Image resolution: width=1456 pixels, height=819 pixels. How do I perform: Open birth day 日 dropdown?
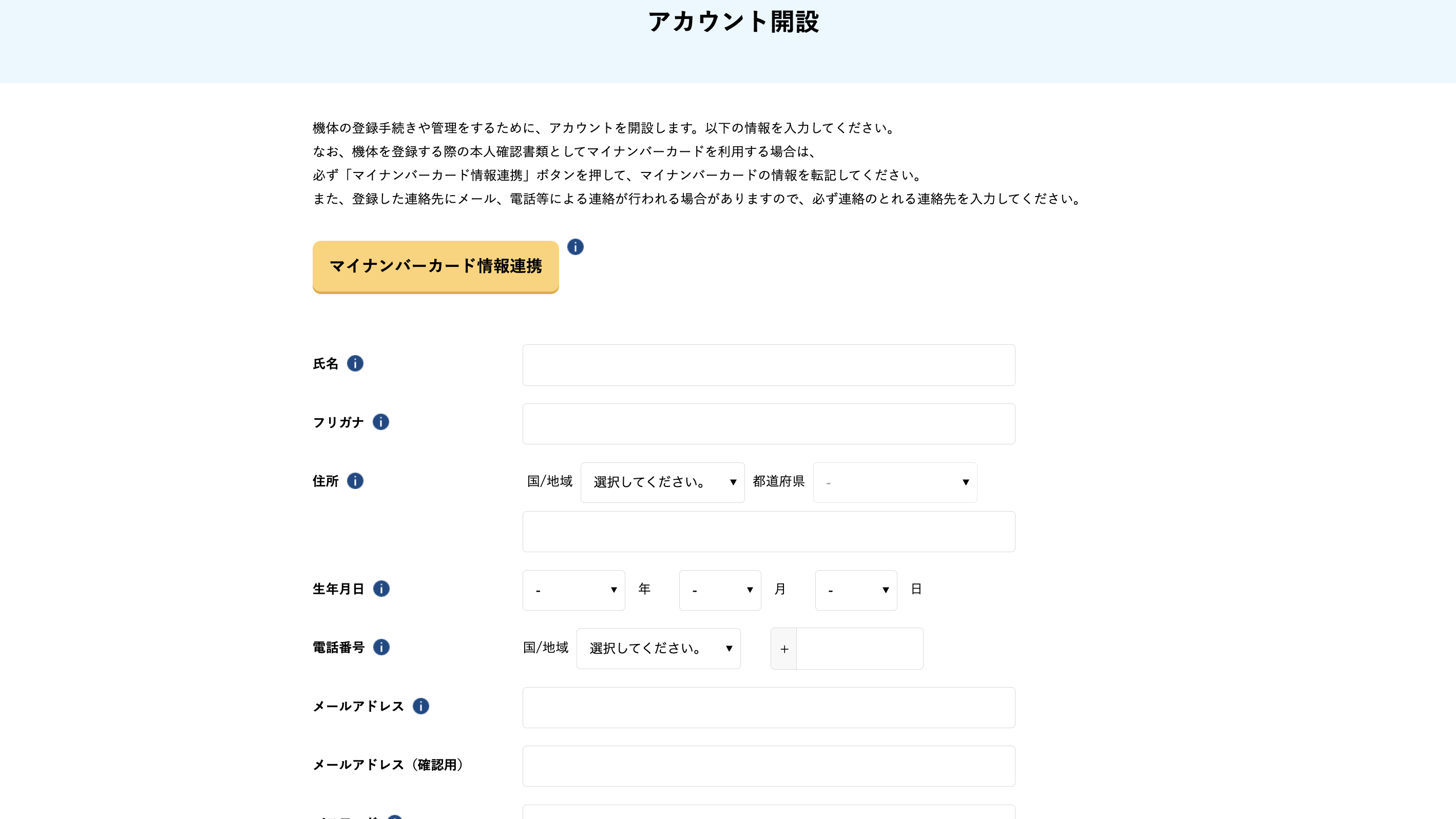pyautogui.click(x=856, y=590)
